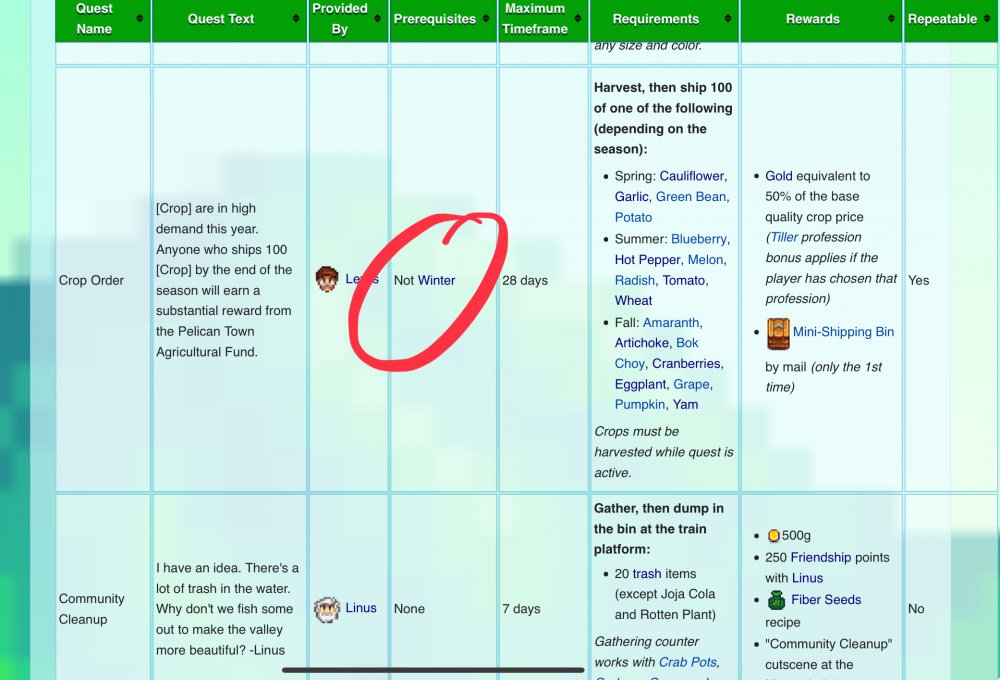Click Linus villager portrait icon
The width and height of the screenshot is (1000, 680).
pos(327,609)
